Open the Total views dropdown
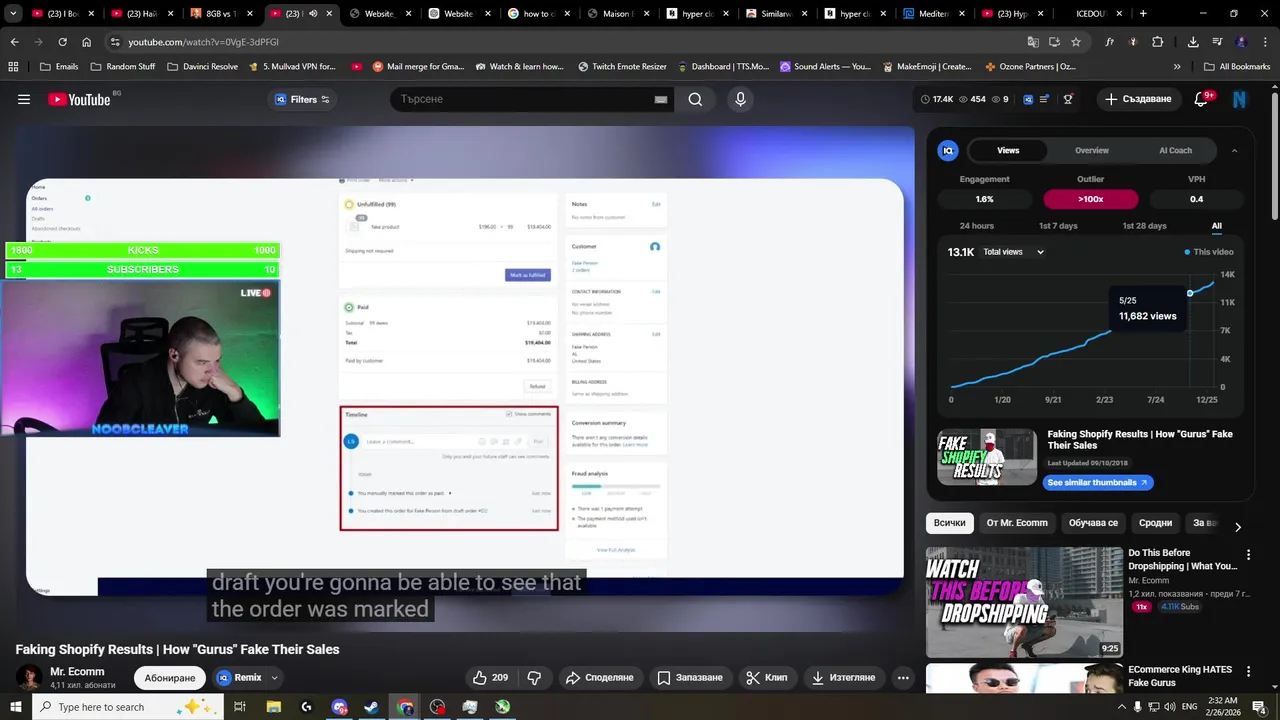Viewport: 1280px width, 720px height. (x=1013, y=252)
